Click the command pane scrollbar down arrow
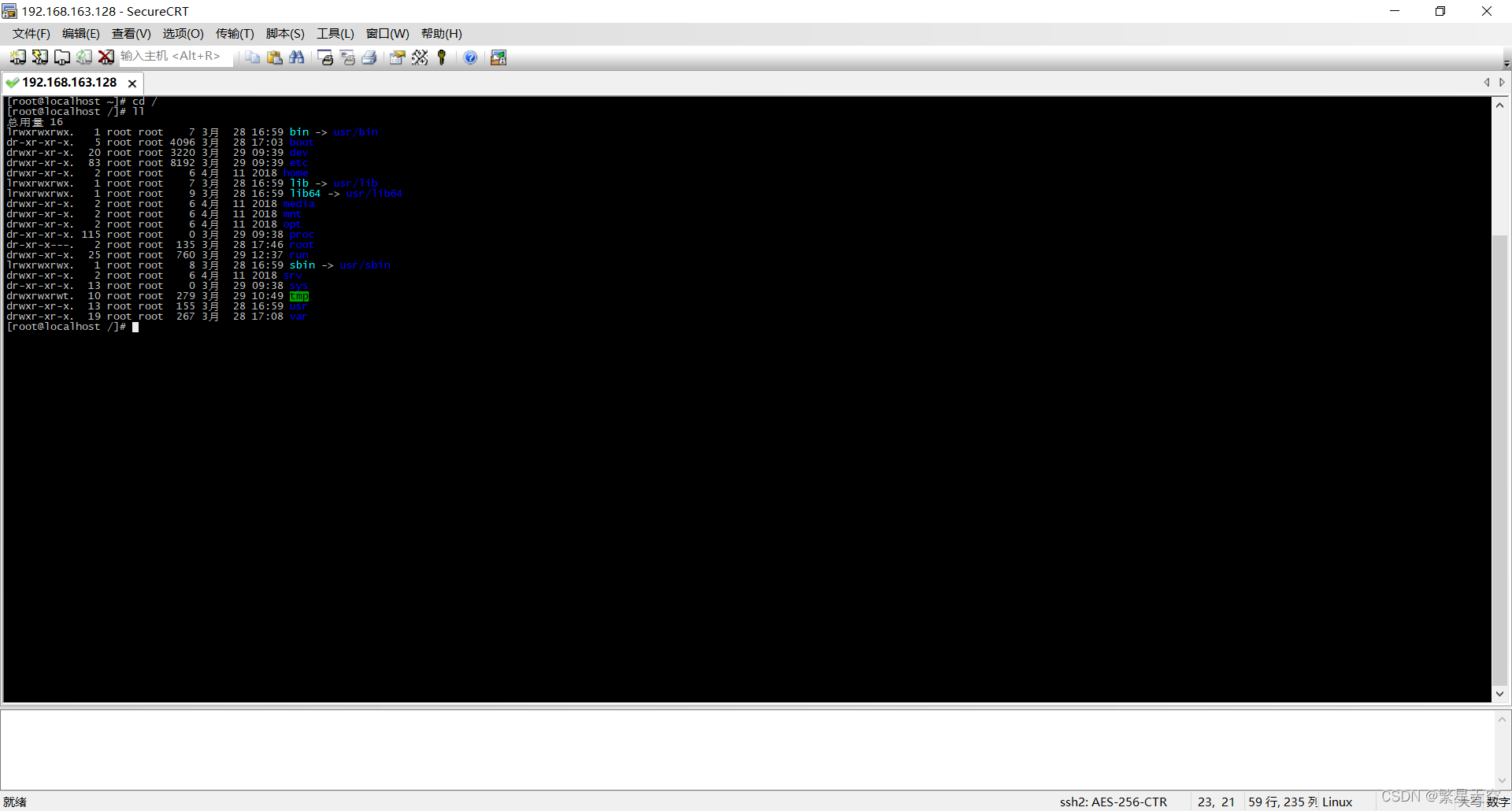 tap(1502, 780)
